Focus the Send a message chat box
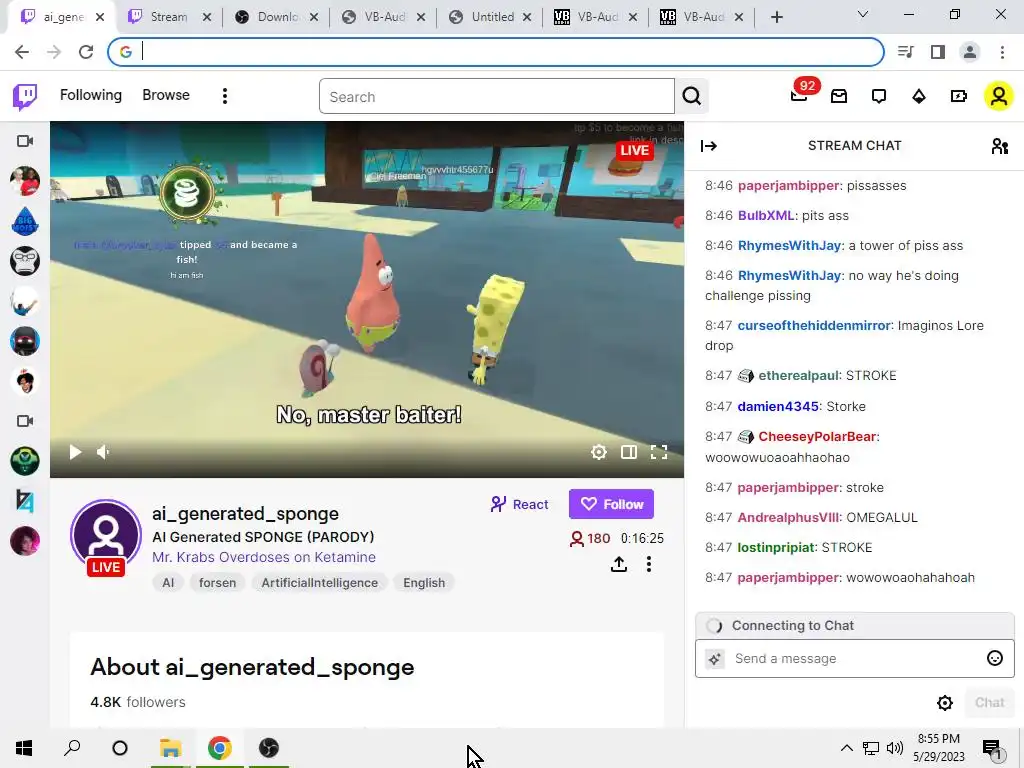Image resolution: width=1024 pixels, height=768 pixels. click(x=854, y=658)
